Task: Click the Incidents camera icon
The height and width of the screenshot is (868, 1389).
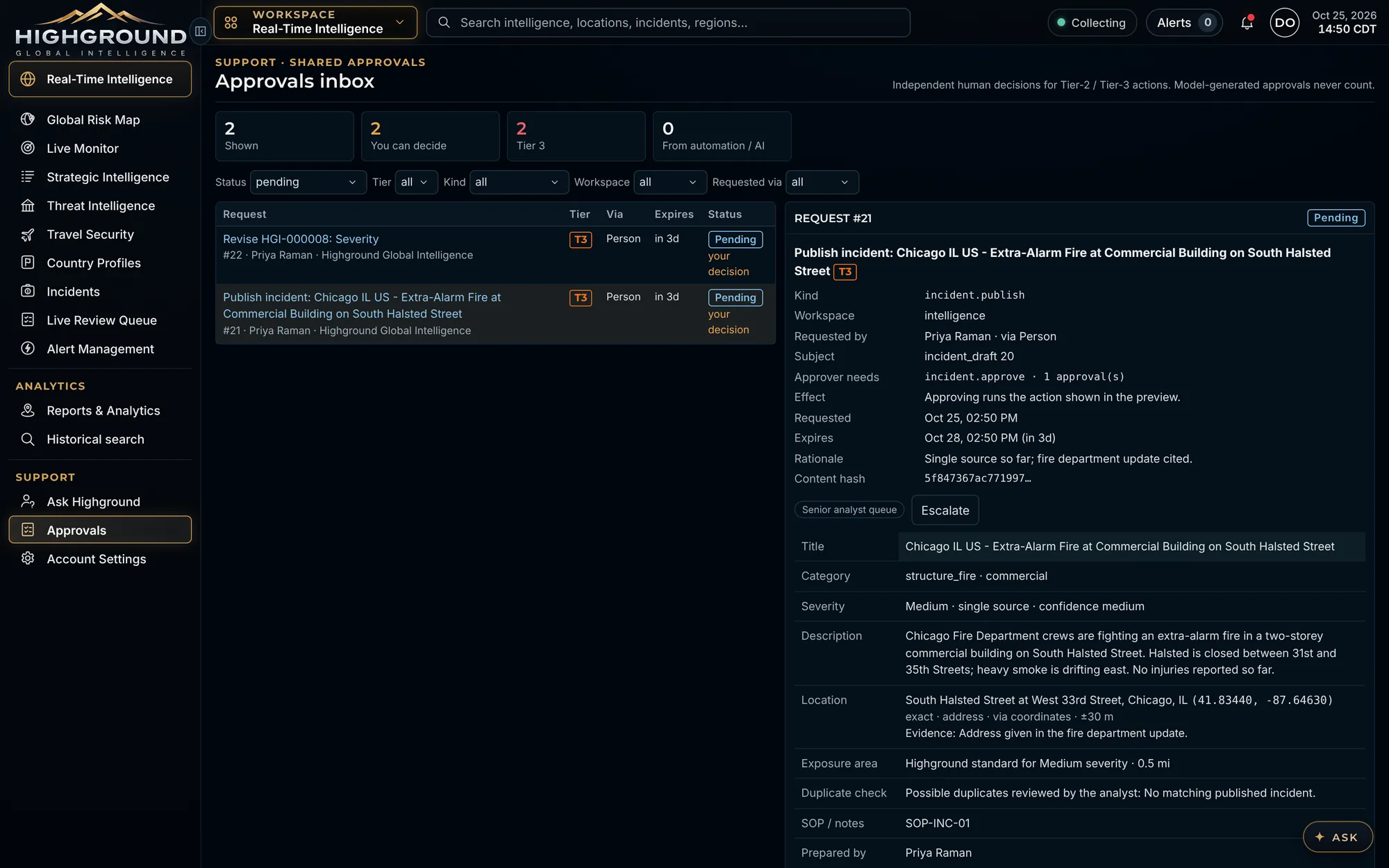Action: (28, 291)
